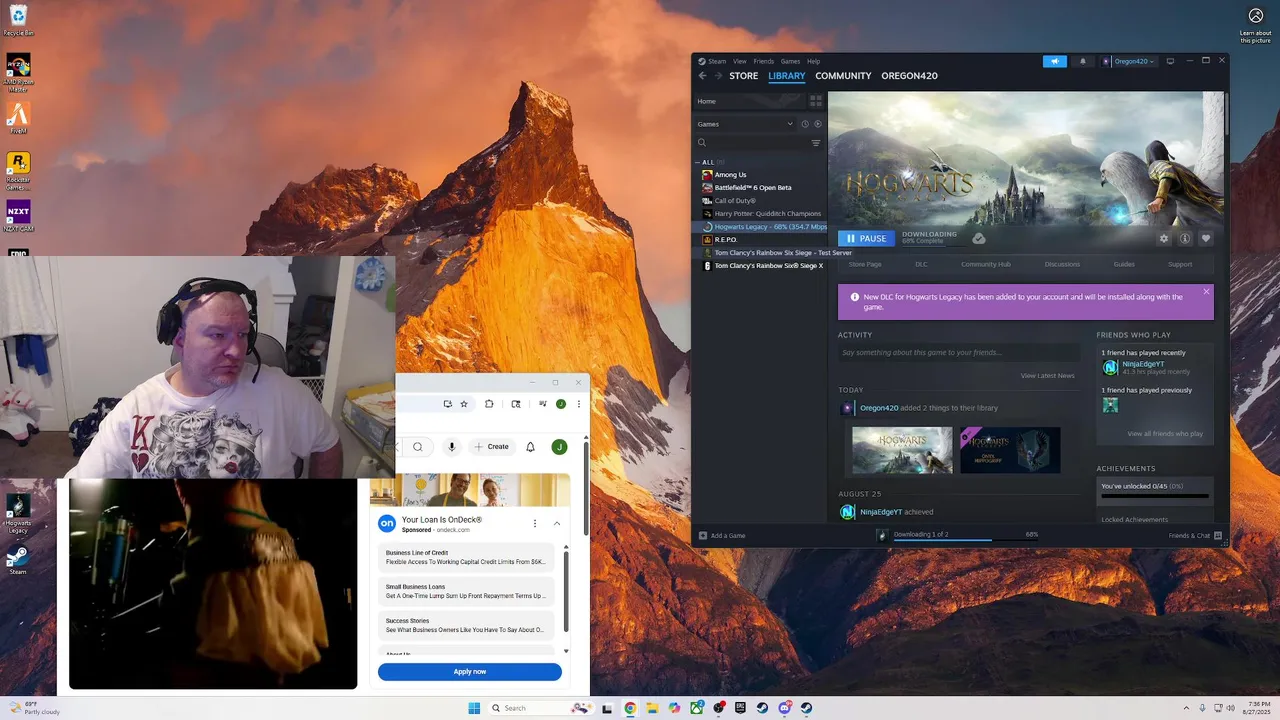Click Add a Game in Steam
Screen dimensions: 1280x720
point(722,536)
